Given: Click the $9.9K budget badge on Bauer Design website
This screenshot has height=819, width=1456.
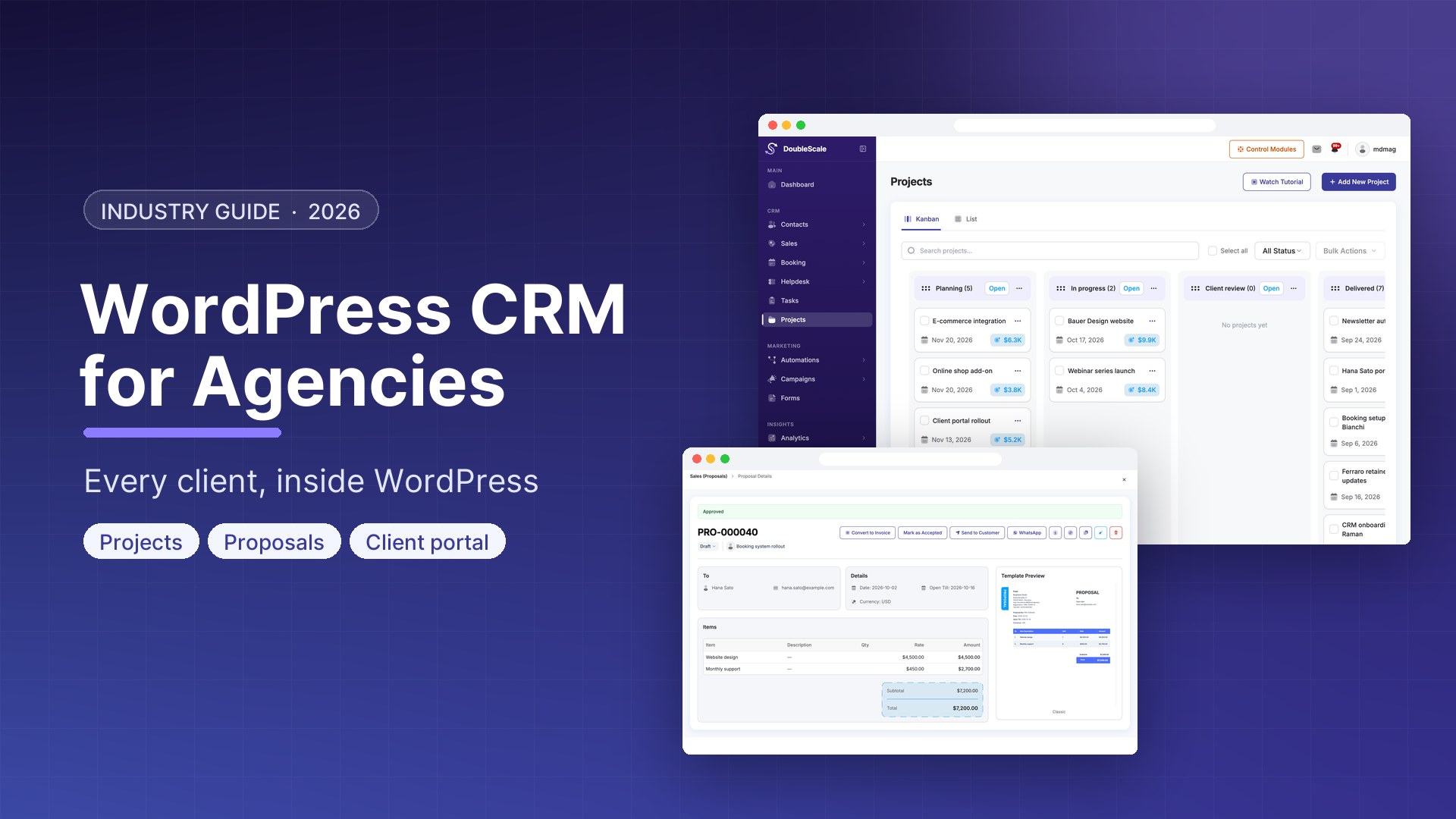Looking at the screenshot, I should pyautogui.click(x=1142, y=340).
